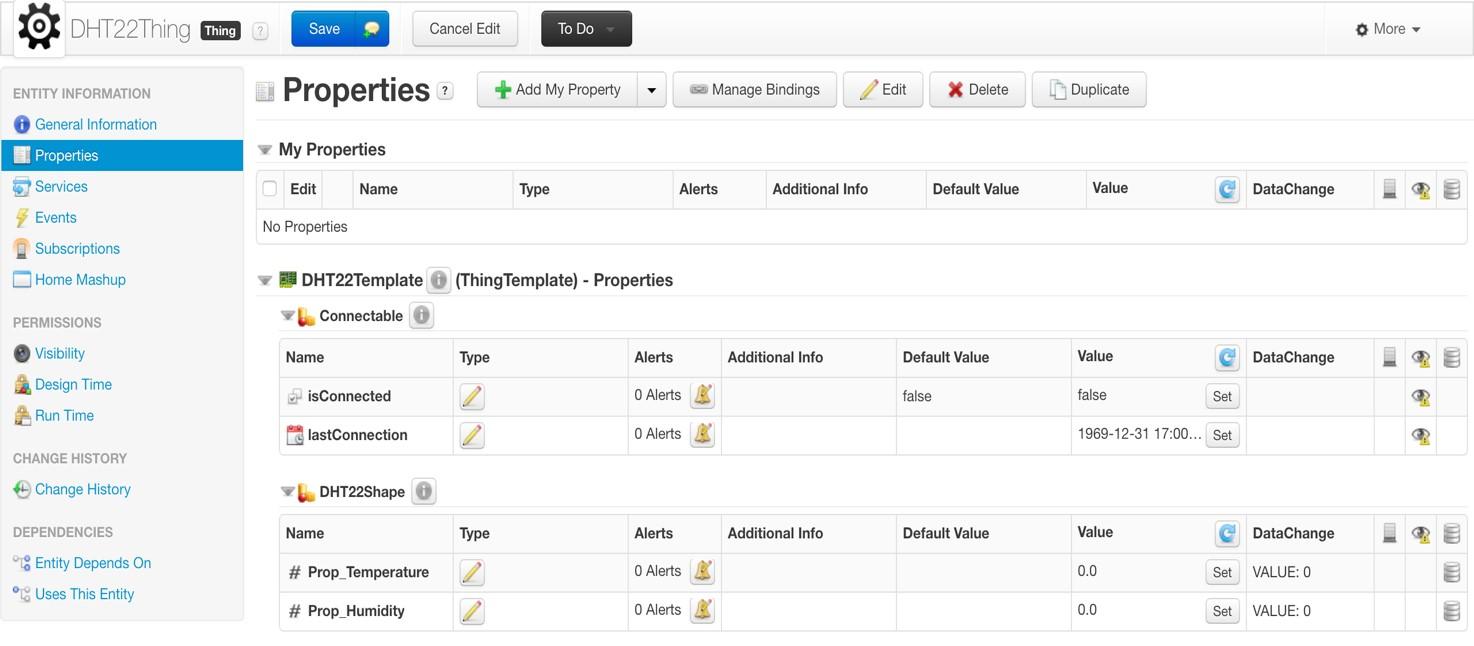The height and width of the screenshot is (646, 1474).
Task: Tick the select-all checkbox in My Properties
Action: pos(270,188)
